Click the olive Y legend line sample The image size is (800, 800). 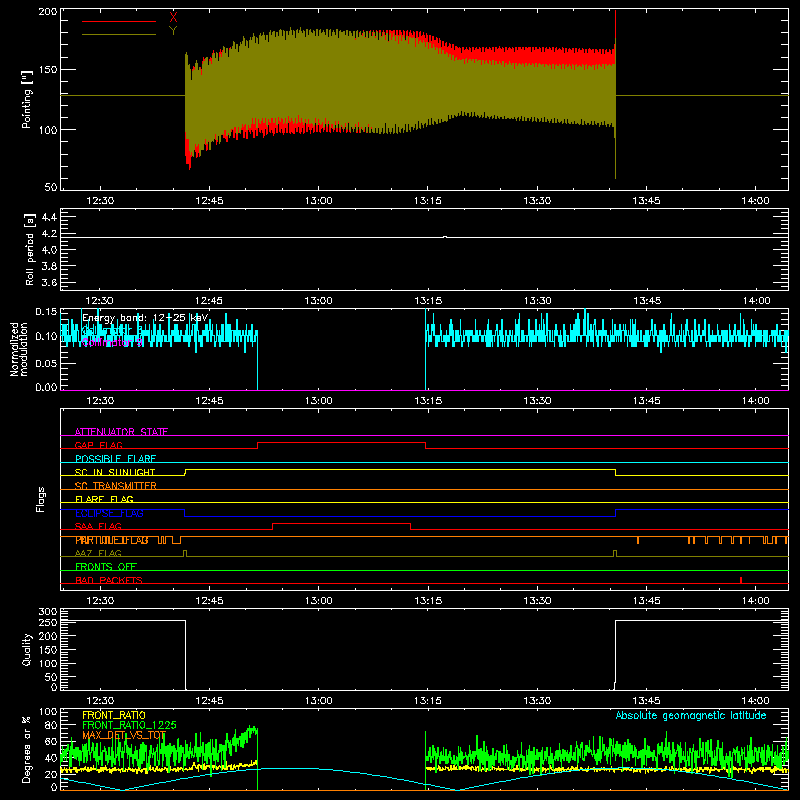point(119,35)
